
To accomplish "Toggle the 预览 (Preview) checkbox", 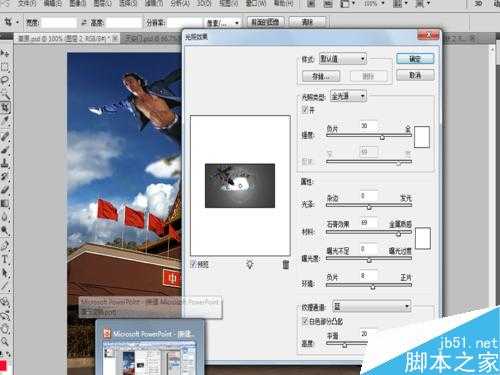I will click(193, 264).
